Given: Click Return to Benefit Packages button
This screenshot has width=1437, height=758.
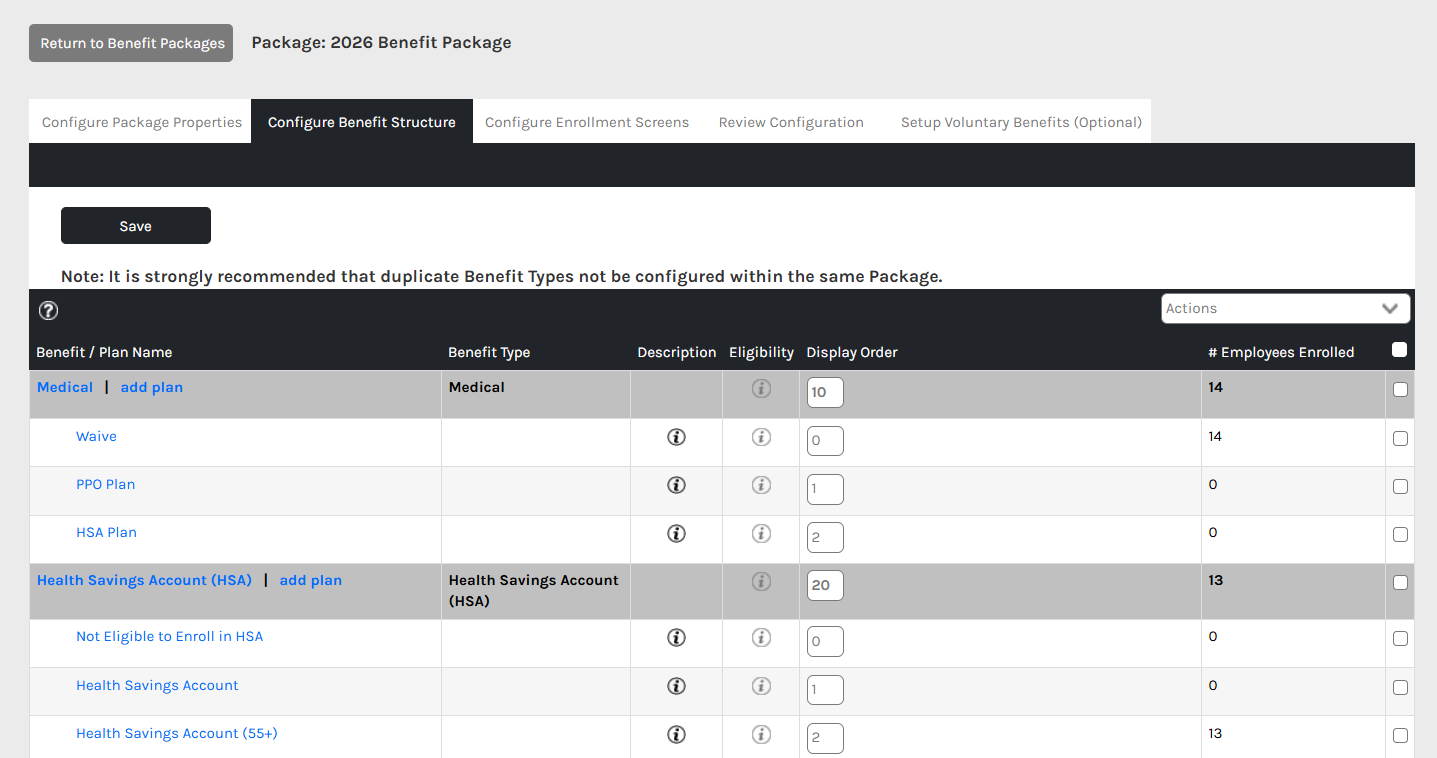Looking at the screenshot, I should coord(131,43).
